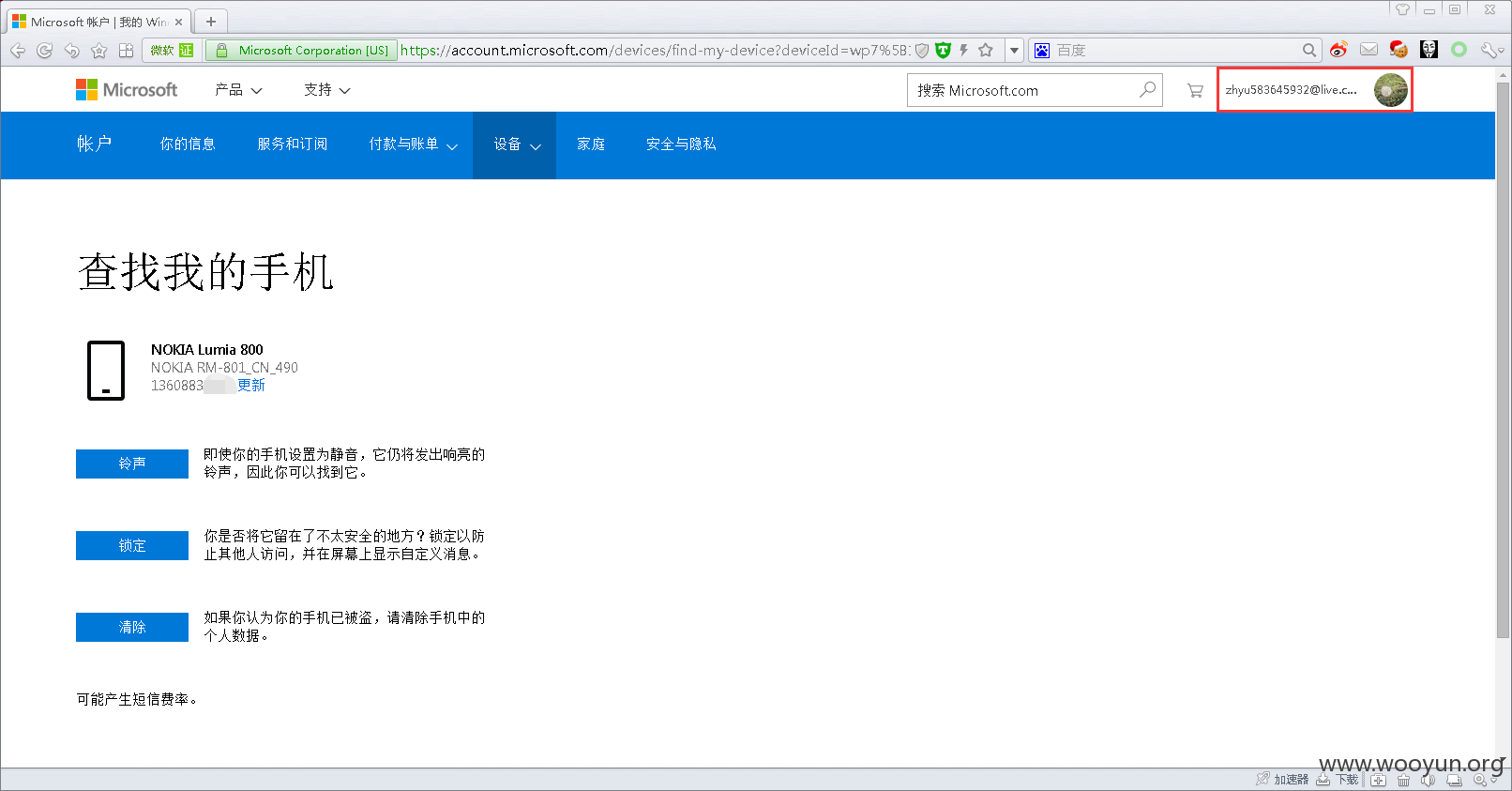Open the favorites star in the navigation bar
This screenshot has height=791, width=1512.
[98, 51]
